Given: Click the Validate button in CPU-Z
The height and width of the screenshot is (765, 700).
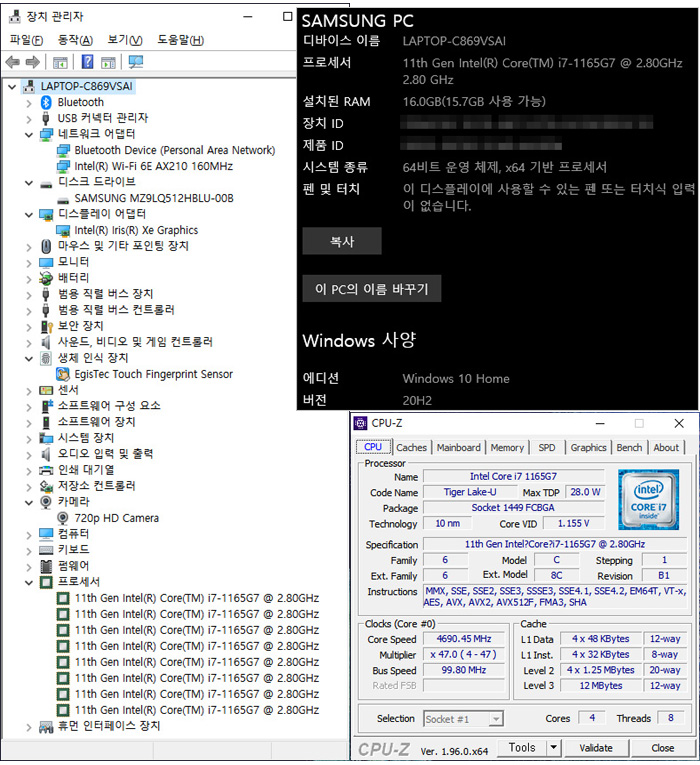Looking at the screenshot, I should 596,748.
